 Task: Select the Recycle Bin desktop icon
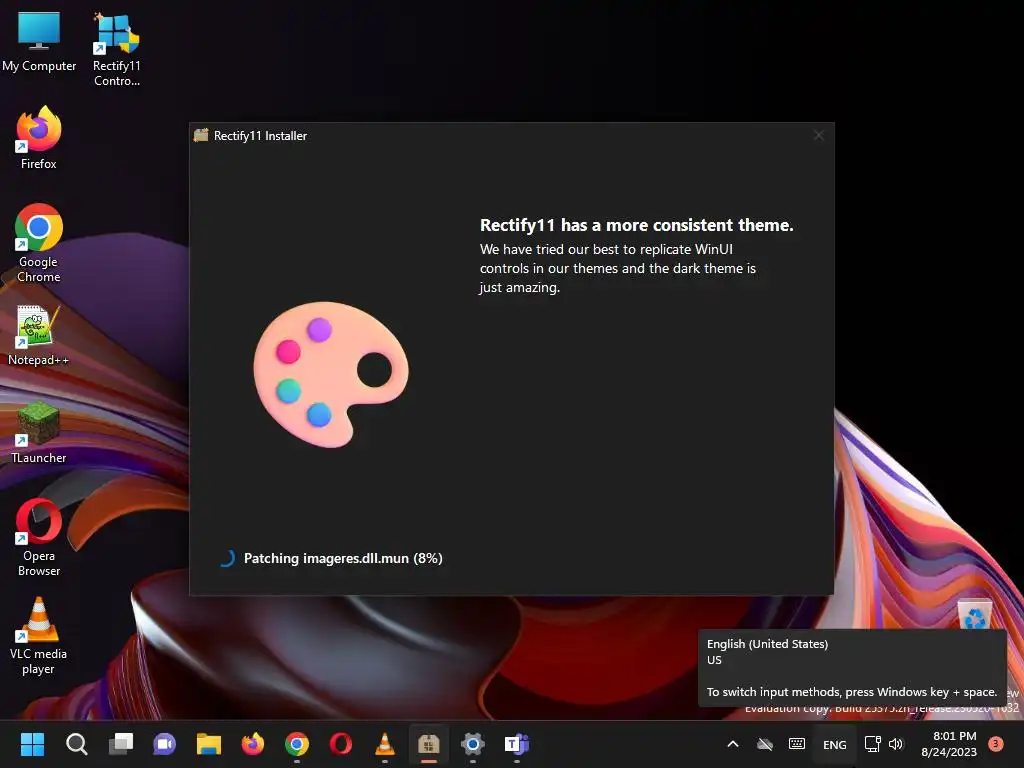click(x=974, y=614)
